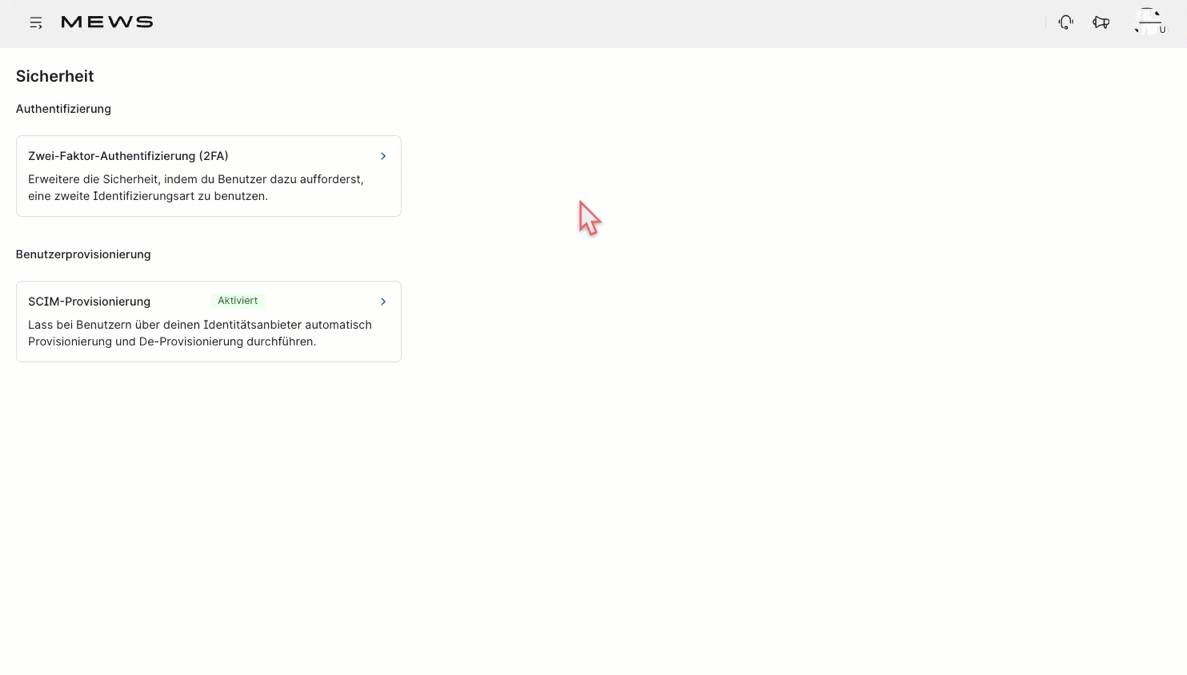The height and width of the screenshot is (675, 1187).
Task: Select the Benutzerprovisionierung section heading
Action: pos(83,254)
